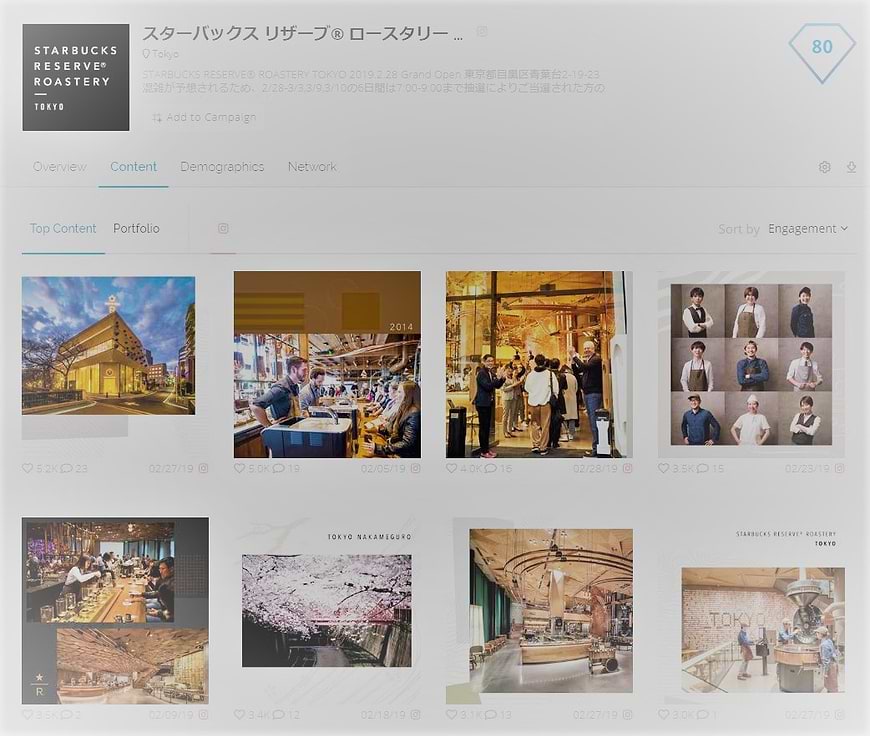Click the Instagram icon next to profile title
Image resolution: width=870 pixels, height=736 pixels.
482,32
